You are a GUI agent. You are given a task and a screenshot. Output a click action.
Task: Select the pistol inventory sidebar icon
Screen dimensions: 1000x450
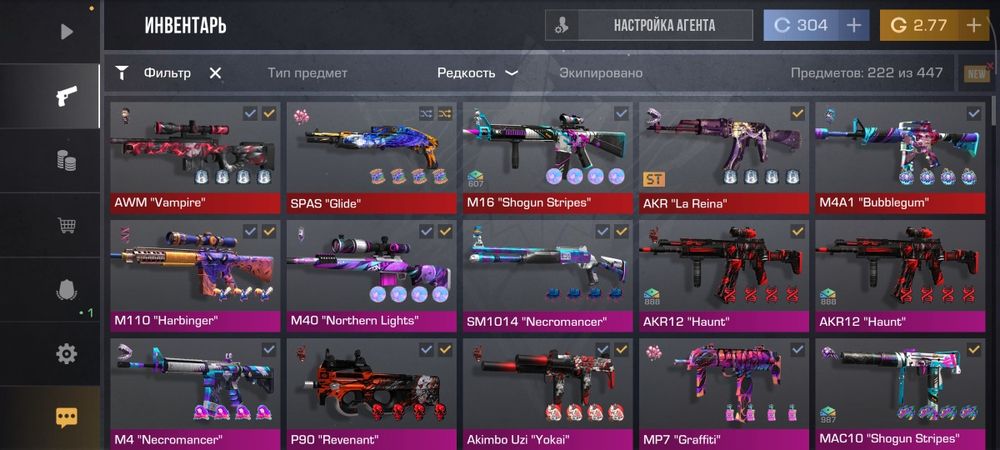click(x=66, y=96)
